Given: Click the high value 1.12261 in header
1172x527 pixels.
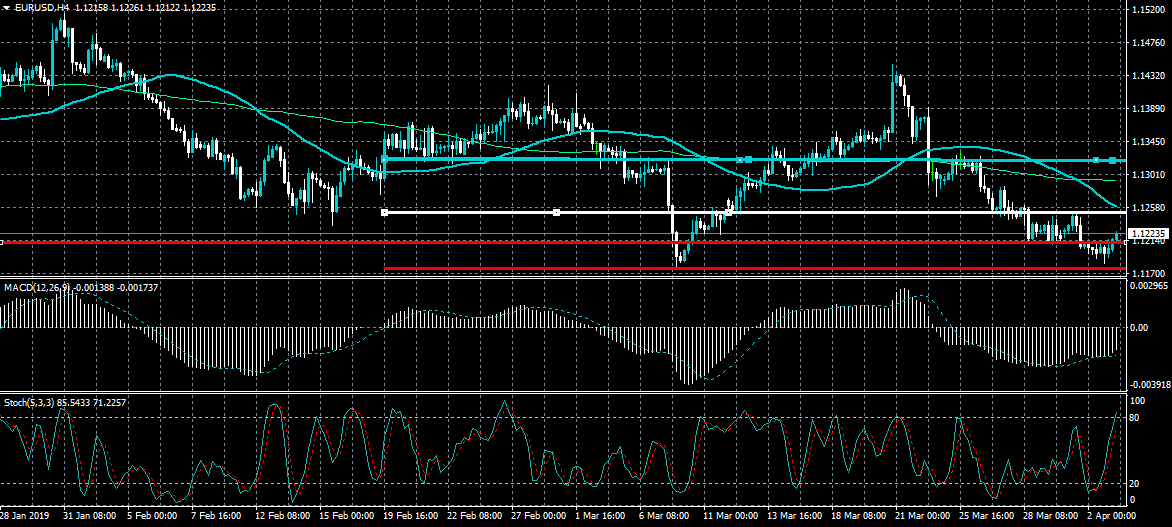Looking at the screenshot, I should [x=129, y=7].
